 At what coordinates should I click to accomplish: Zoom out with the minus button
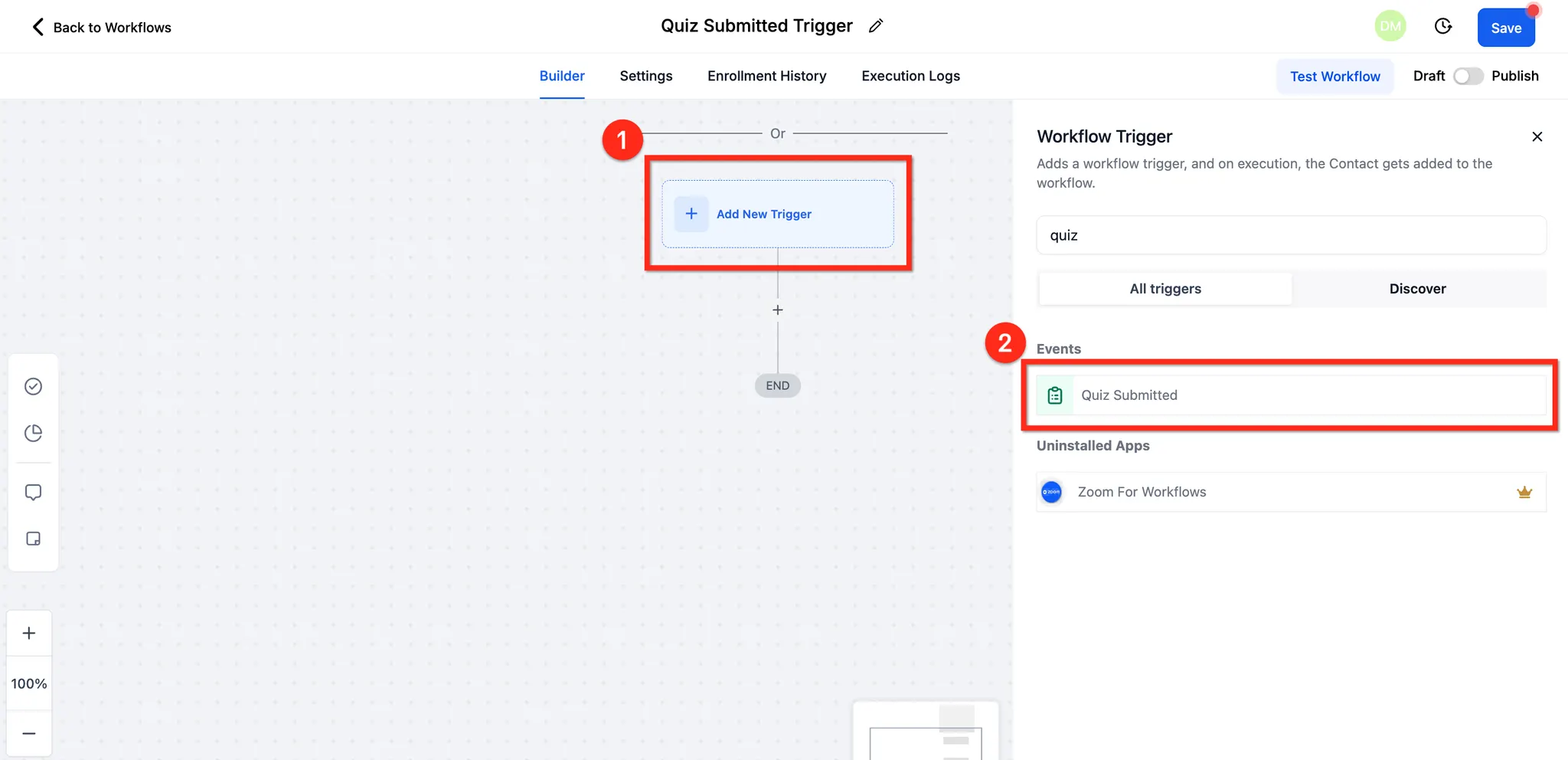tap(29, 733)
